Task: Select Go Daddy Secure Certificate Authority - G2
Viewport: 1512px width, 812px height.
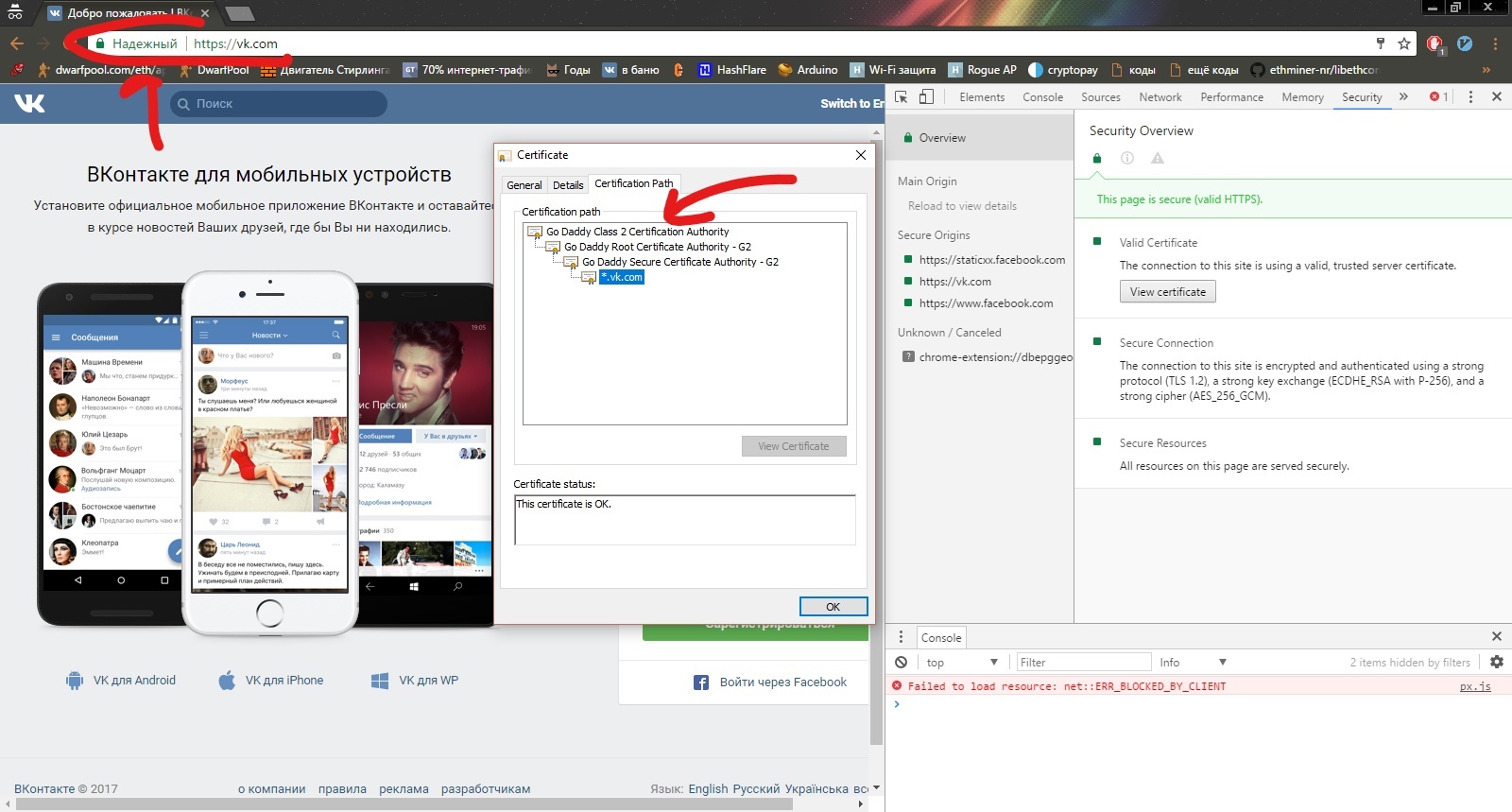Action: pyautogui.click(x=680, y=262)
